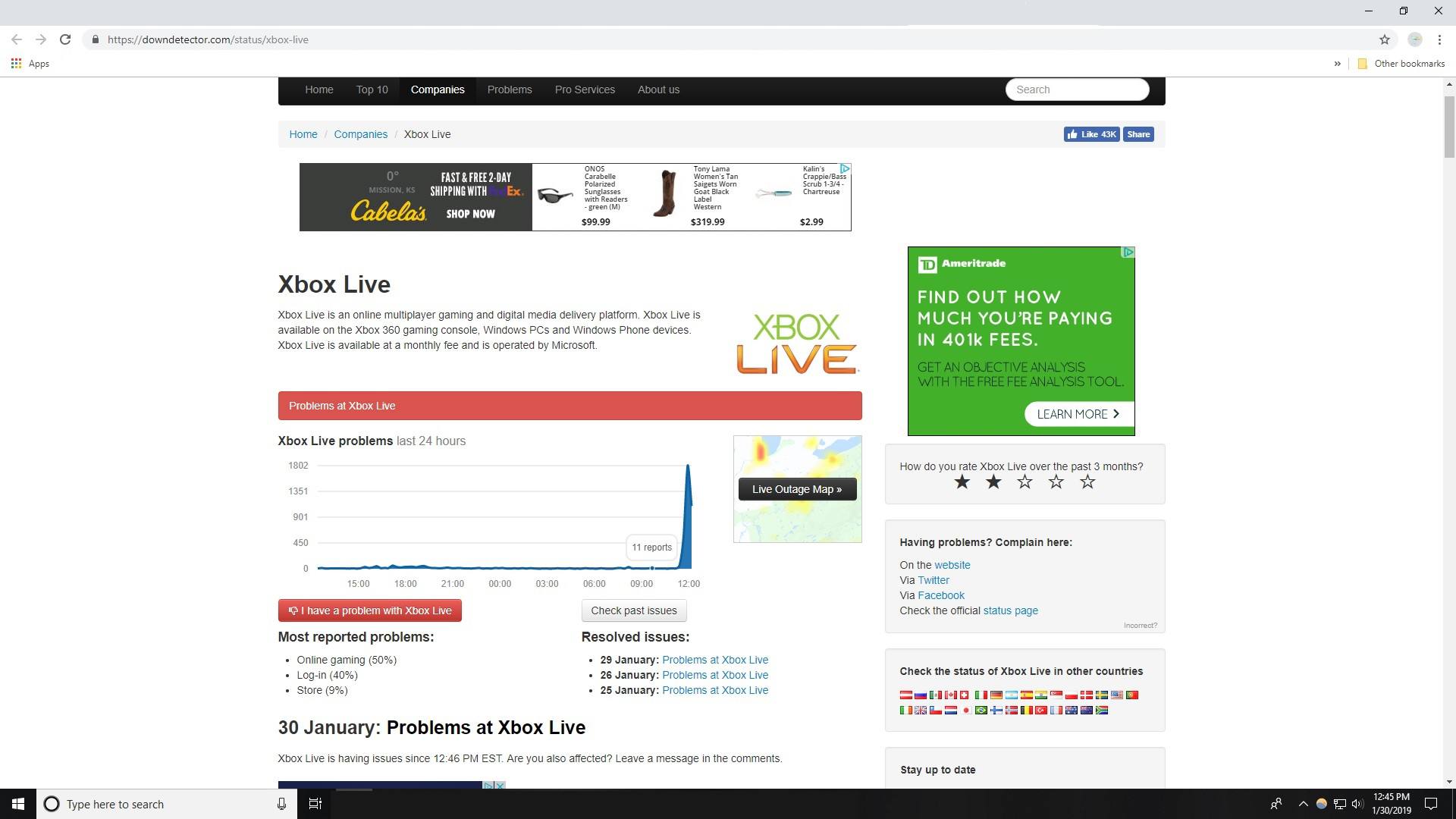This screenshot has height=819, width=1456.
Task: Click the site info lock icon
Action: [x=95, y=39]
